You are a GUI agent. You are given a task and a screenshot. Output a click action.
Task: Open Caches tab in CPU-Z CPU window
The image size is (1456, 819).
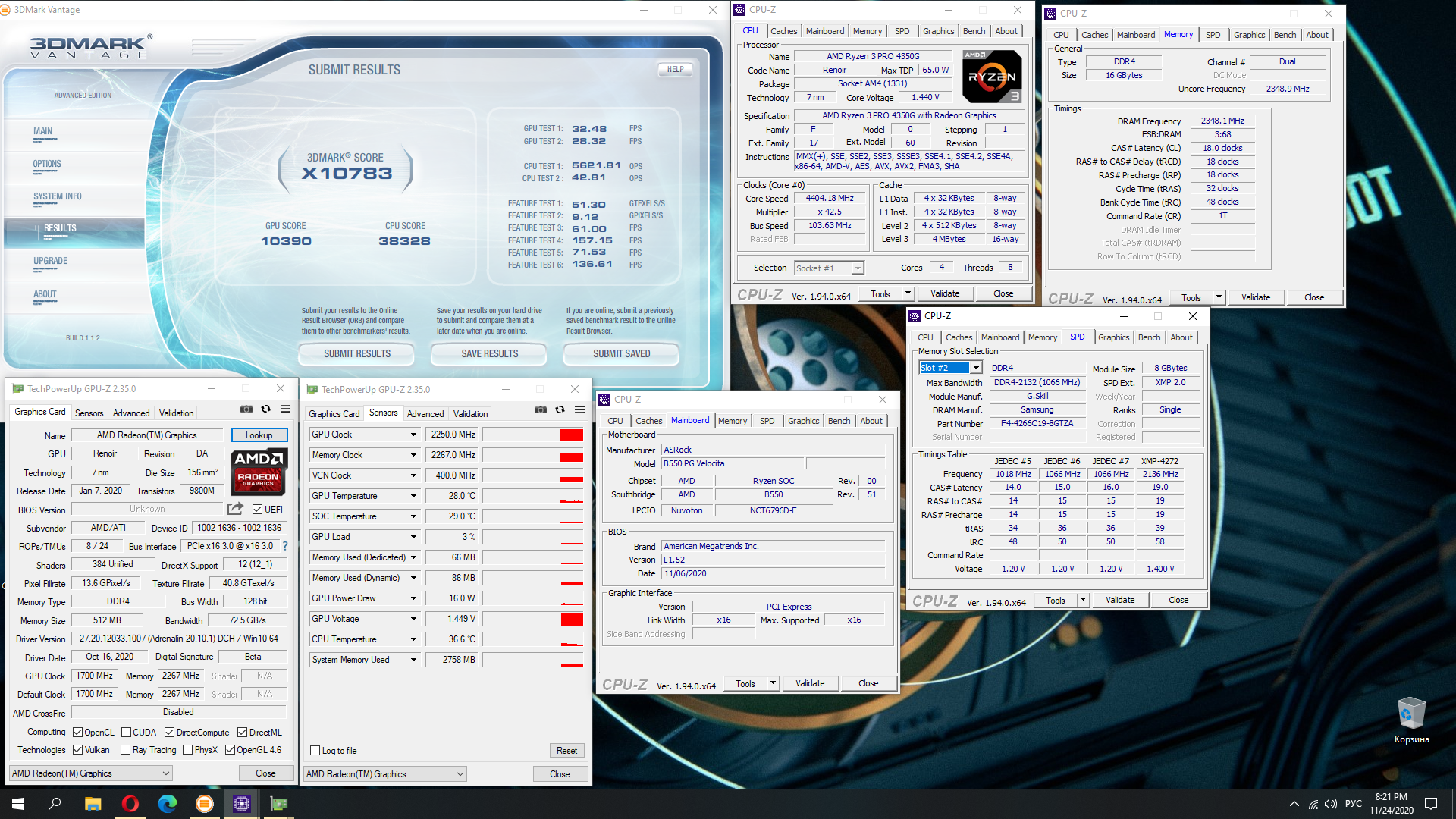783,31
